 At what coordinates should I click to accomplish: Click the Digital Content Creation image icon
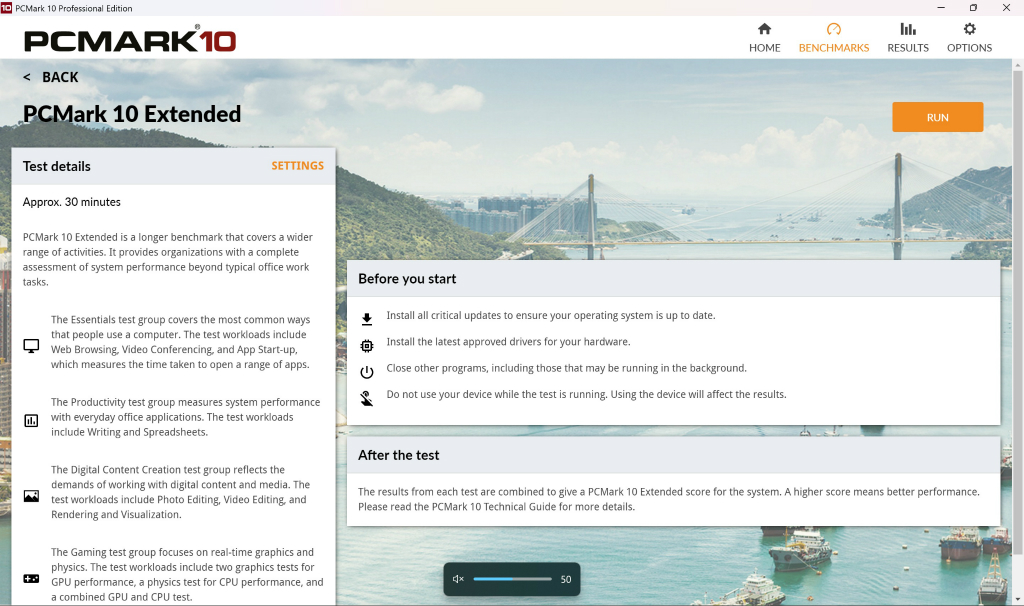point(31,496)
